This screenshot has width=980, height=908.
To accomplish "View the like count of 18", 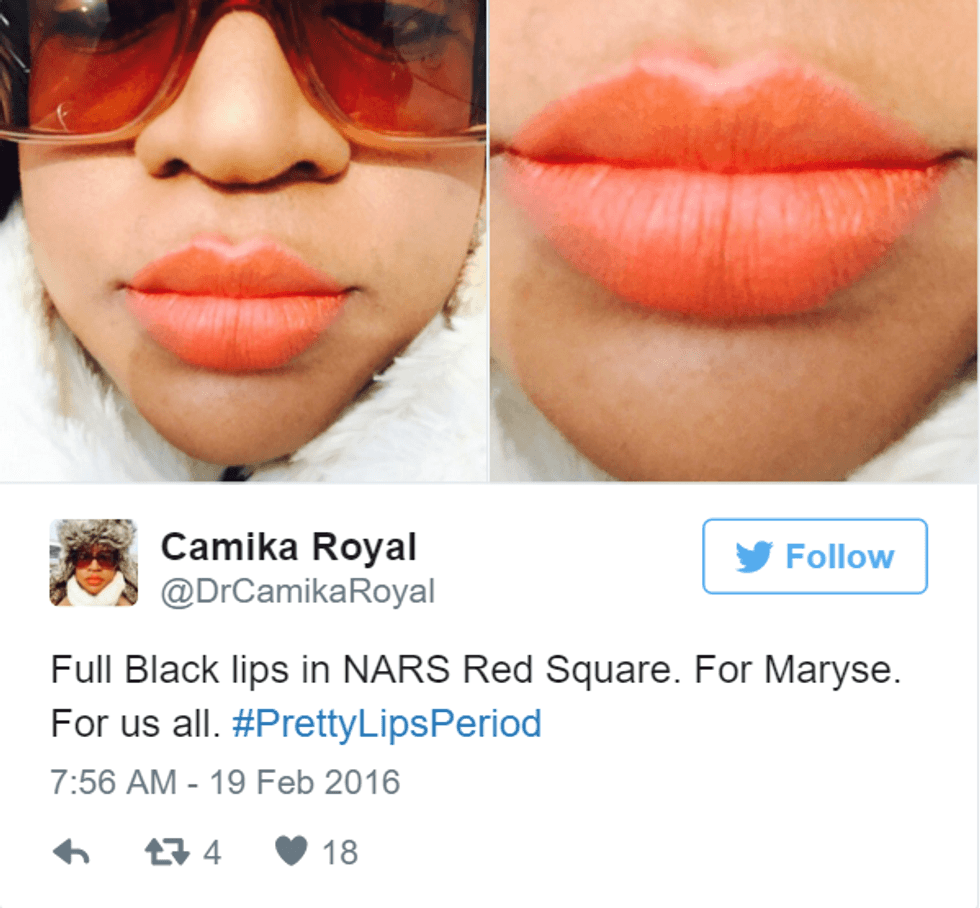I will click(340, 852).
